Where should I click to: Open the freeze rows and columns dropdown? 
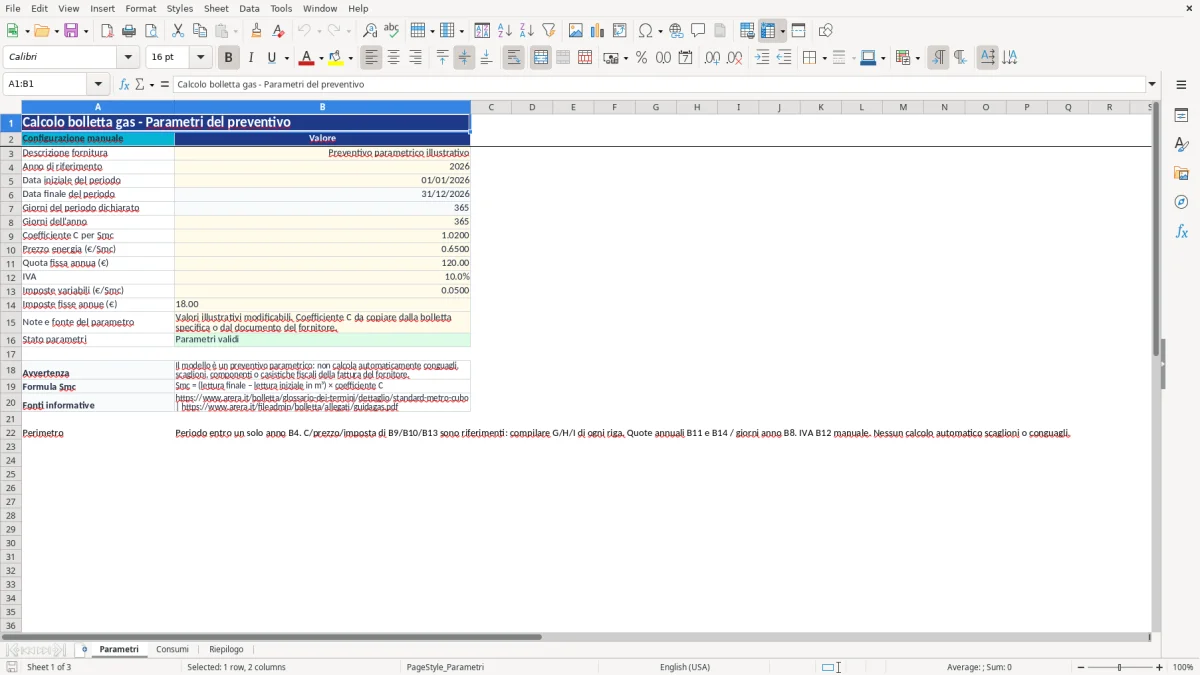[783, 31]
